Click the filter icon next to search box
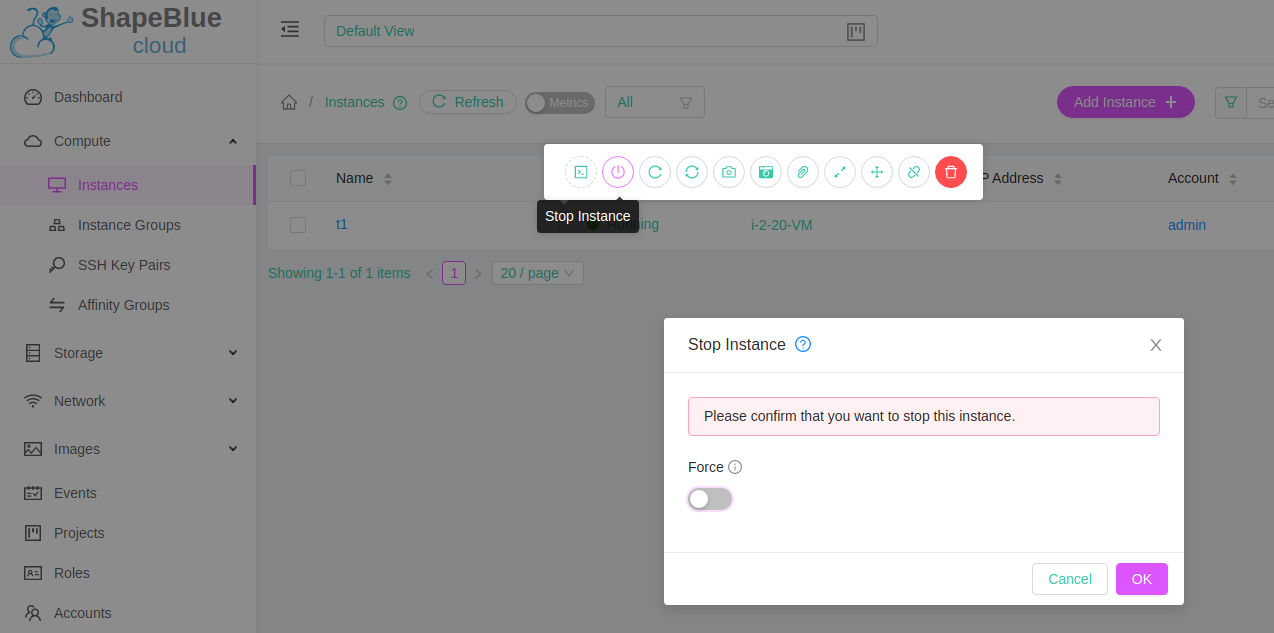The height and width of the screenshot is (633, 1274). click(x=1231, y=102)
